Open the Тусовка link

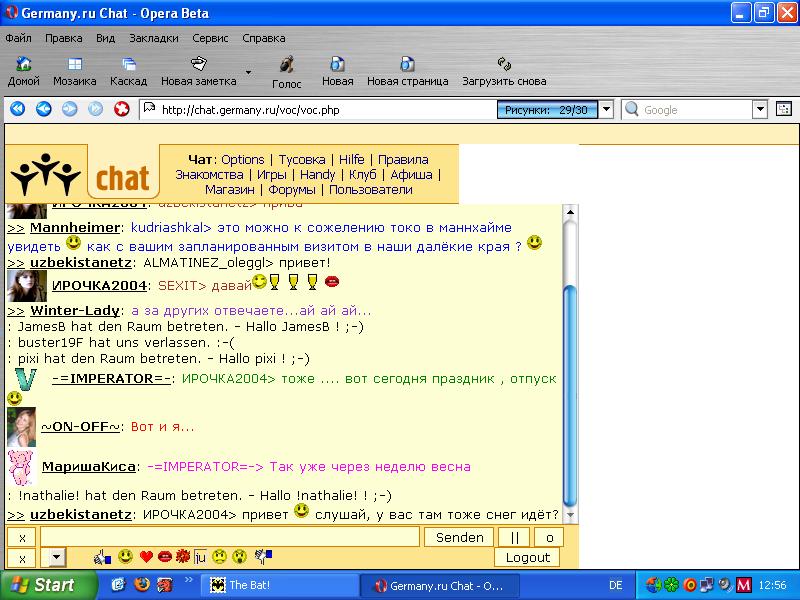(x=302, y=160)
